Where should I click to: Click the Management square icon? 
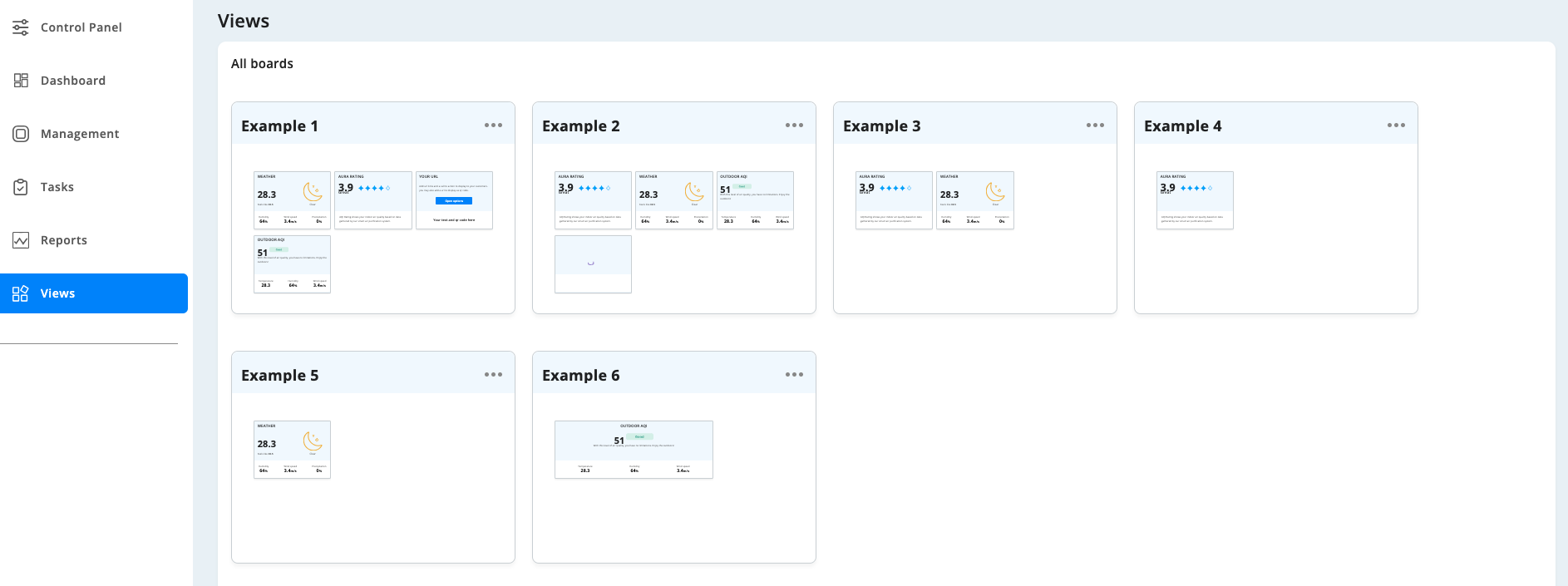point(21,134)
